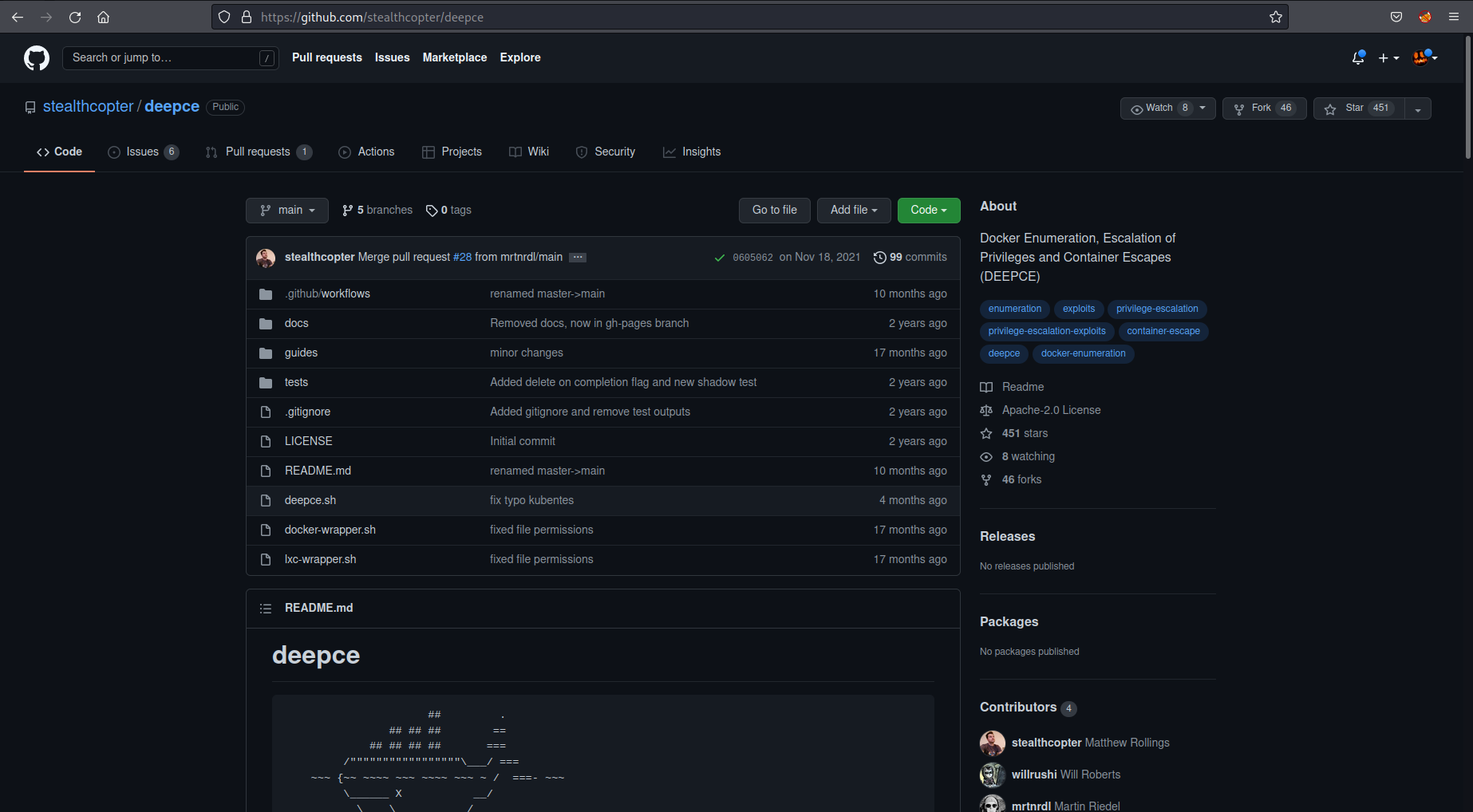Focus the Search or jump to field
The height and width of the screenshot is (812, 1473).
pyautogui.click(x=170, y=57)
